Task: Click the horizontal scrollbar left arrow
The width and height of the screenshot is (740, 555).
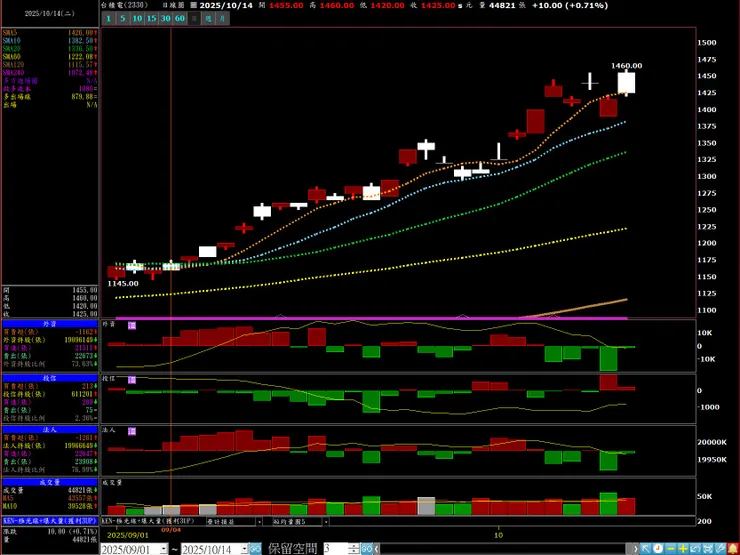Action: (377, 549)
